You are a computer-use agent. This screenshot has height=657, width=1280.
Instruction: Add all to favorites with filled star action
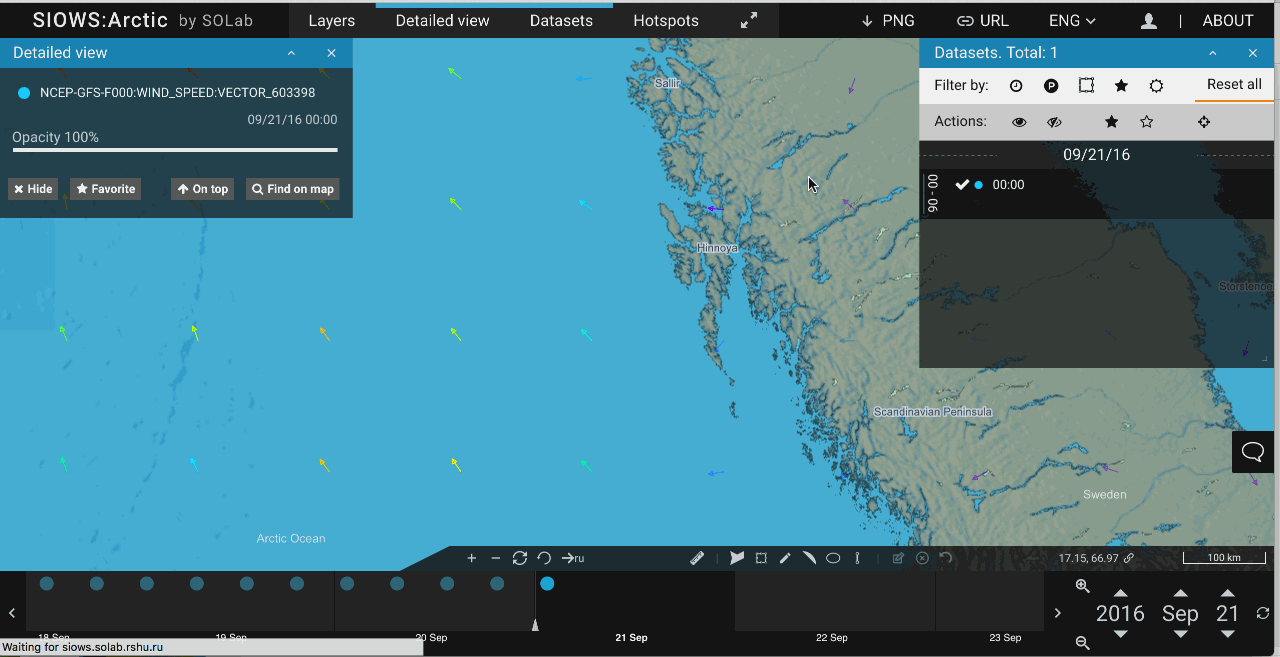coord(1111,122)
